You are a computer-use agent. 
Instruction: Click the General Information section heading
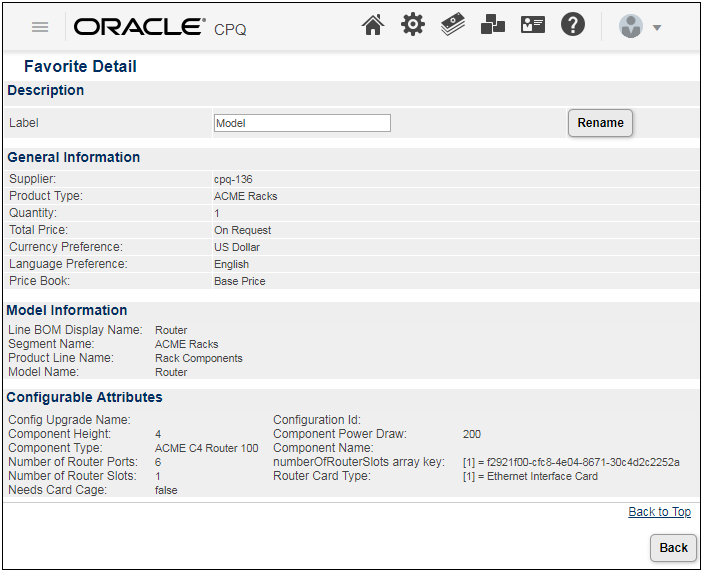[74, 157]
